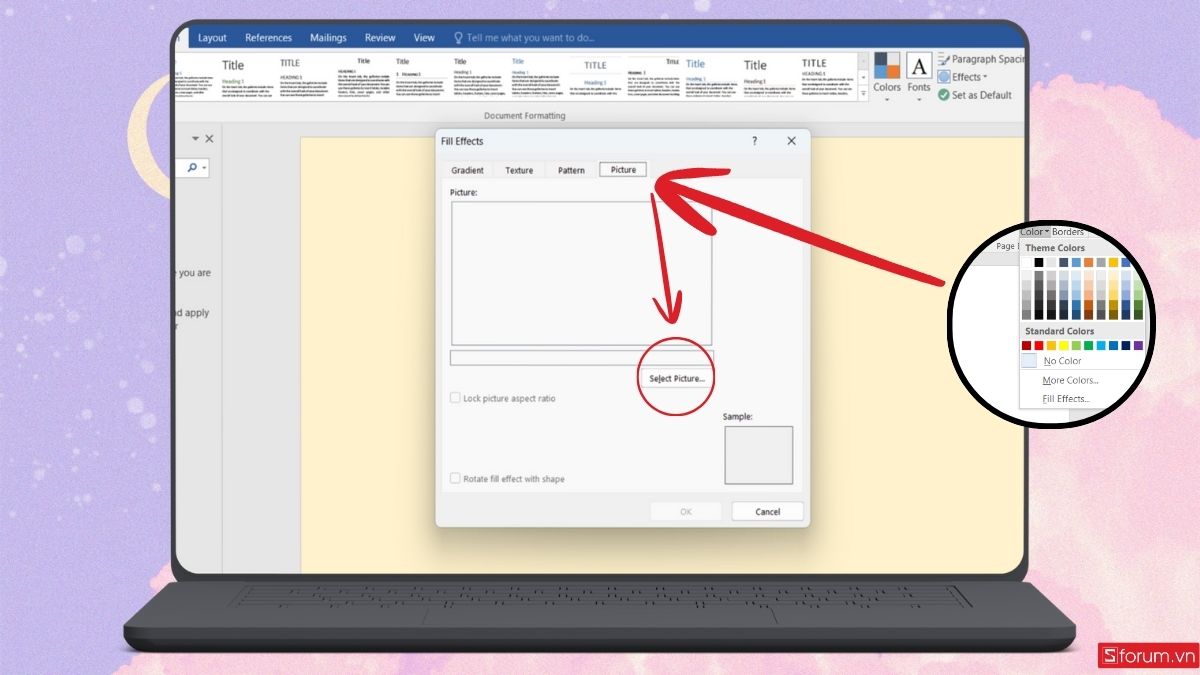The height and width of the screenshot is (675, 1200).
Task: Switch to the Texture tab
Action: [x=519, y=170]
